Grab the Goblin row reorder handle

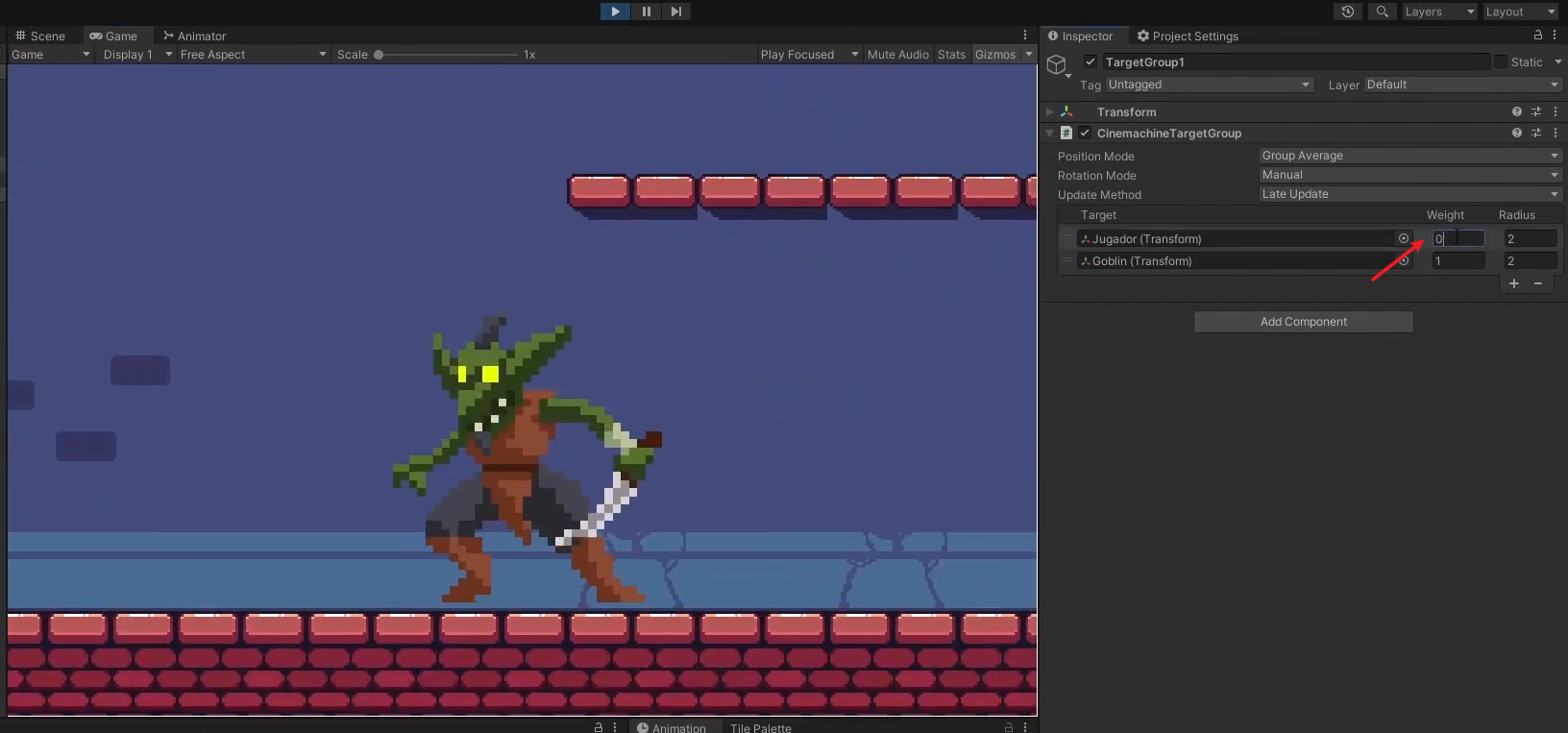pyautogui.click(x=1066, y=260)
